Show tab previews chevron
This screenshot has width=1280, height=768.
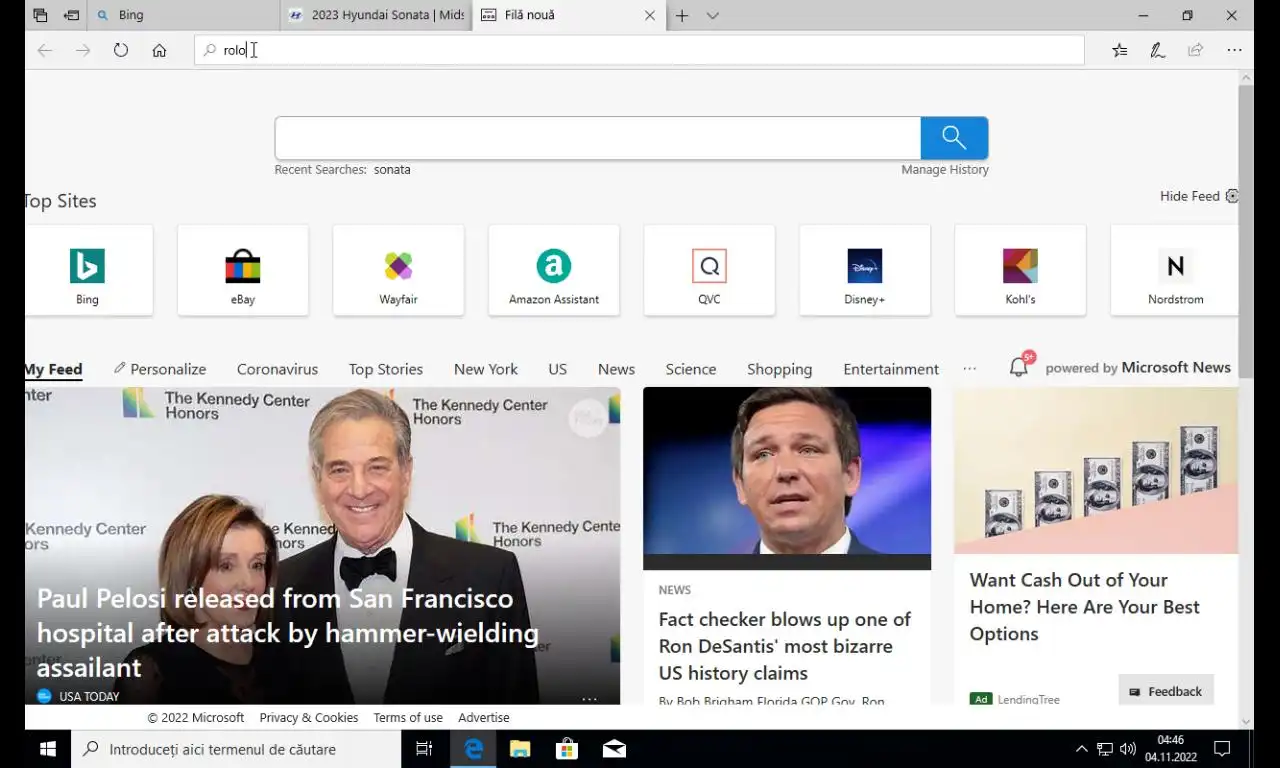pyautogui.click(x=712, y=15)
